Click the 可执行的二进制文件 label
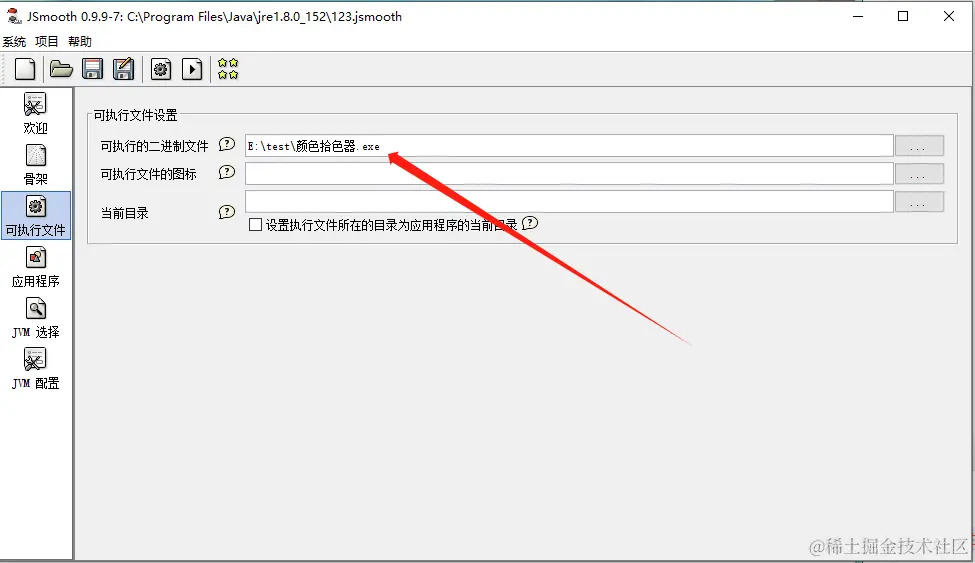This screenshot has height=563, width=975. [x=154, y=146]
